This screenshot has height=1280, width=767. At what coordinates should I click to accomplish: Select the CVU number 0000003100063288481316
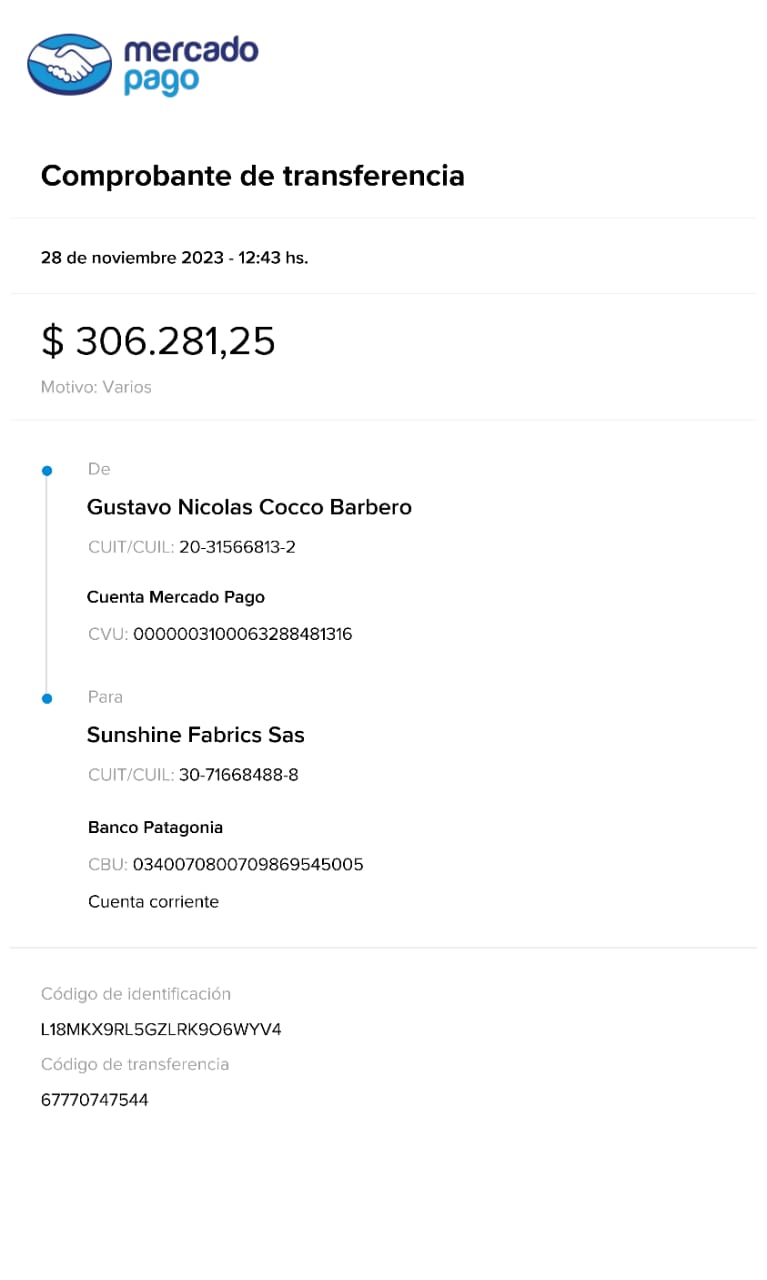coord(242,634)
